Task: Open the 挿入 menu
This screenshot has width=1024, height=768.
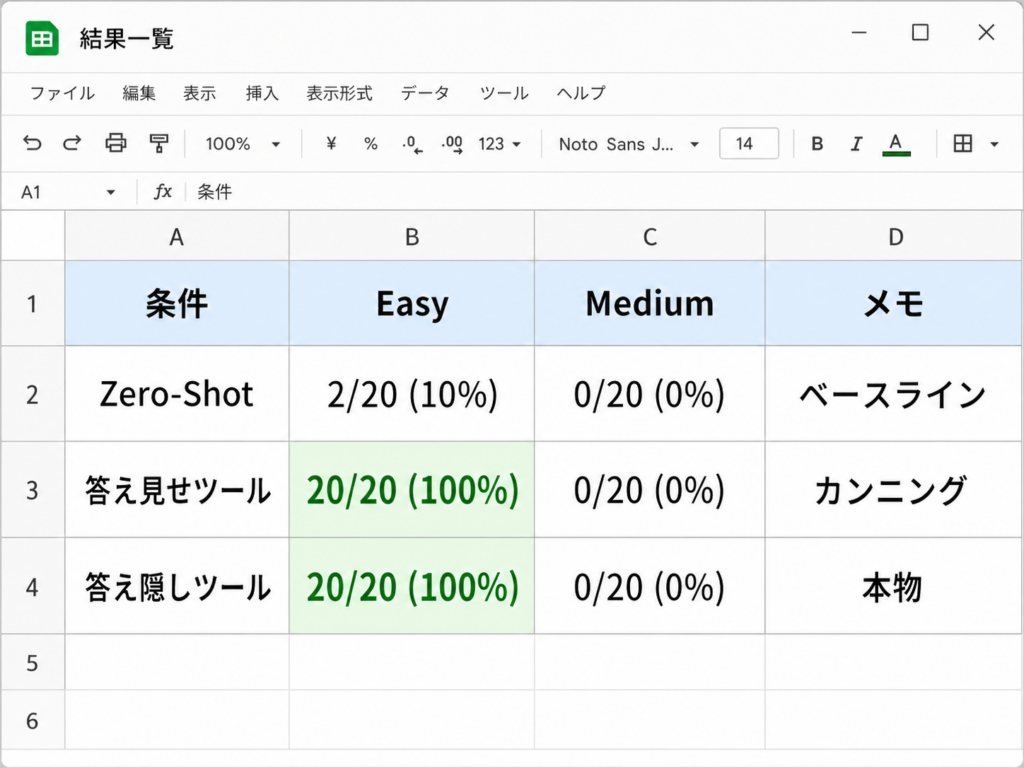Action: tap(262, 93)
